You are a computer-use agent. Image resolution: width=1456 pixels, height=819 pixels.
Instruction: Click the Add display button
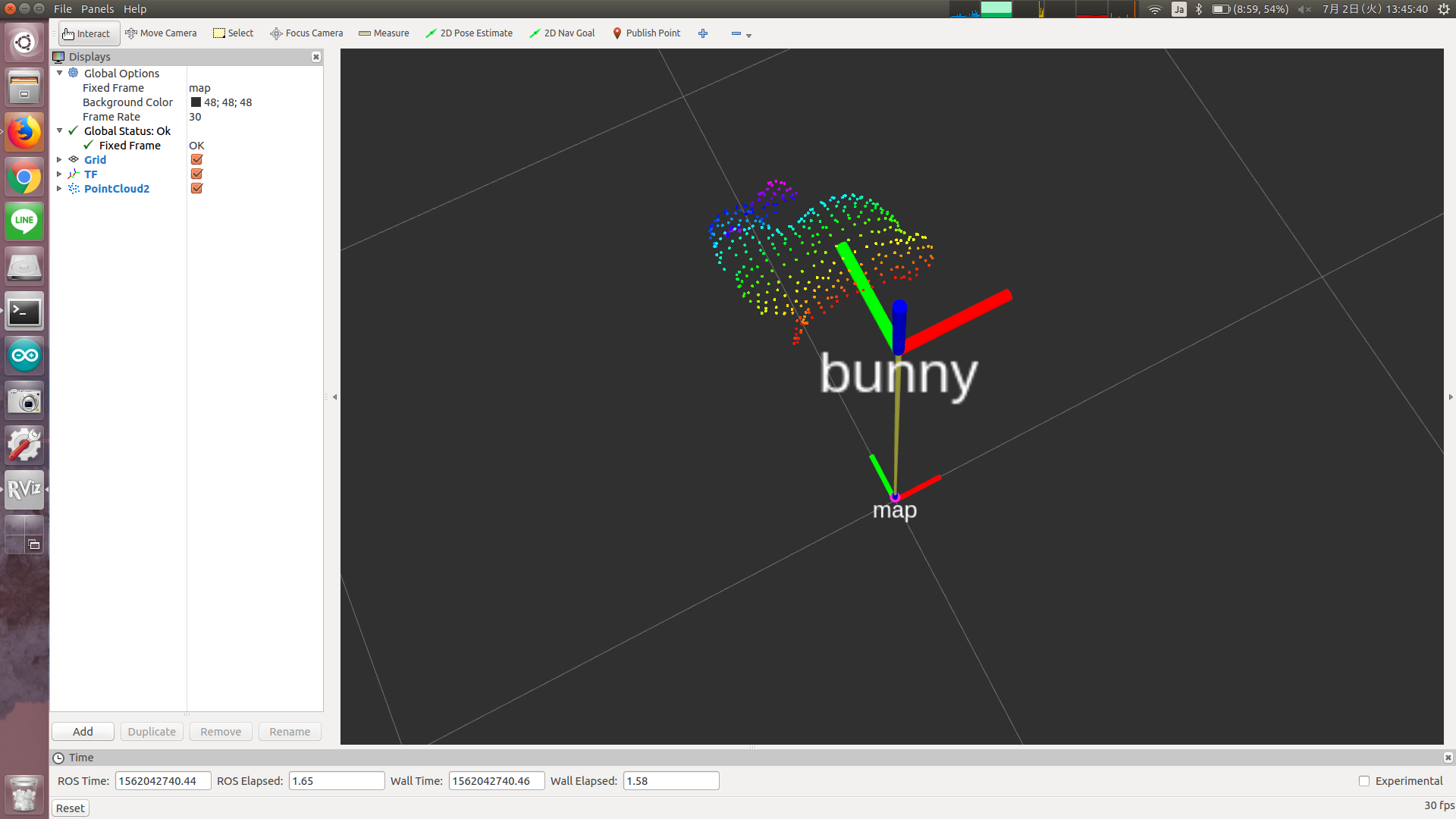[x=83, y=732]
